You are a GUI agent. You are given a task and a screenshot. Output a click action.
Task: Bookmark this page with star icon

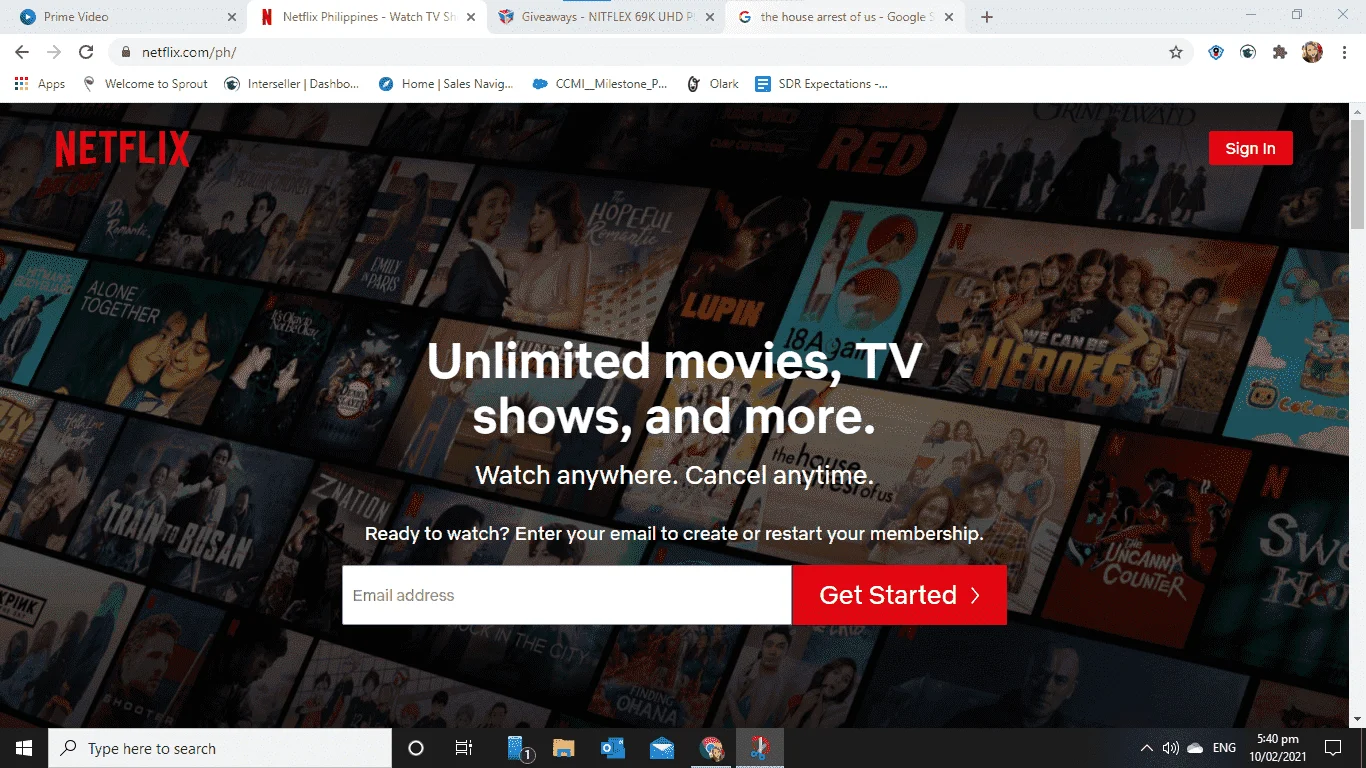pos(1176,52)
